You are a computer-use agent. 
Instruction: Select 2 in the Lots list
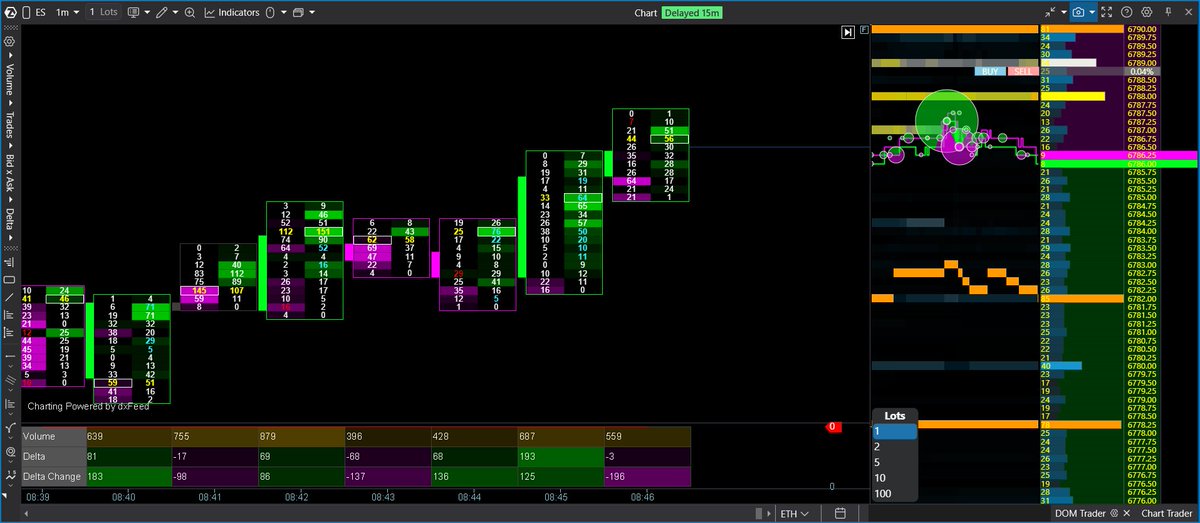pos(894,447)
